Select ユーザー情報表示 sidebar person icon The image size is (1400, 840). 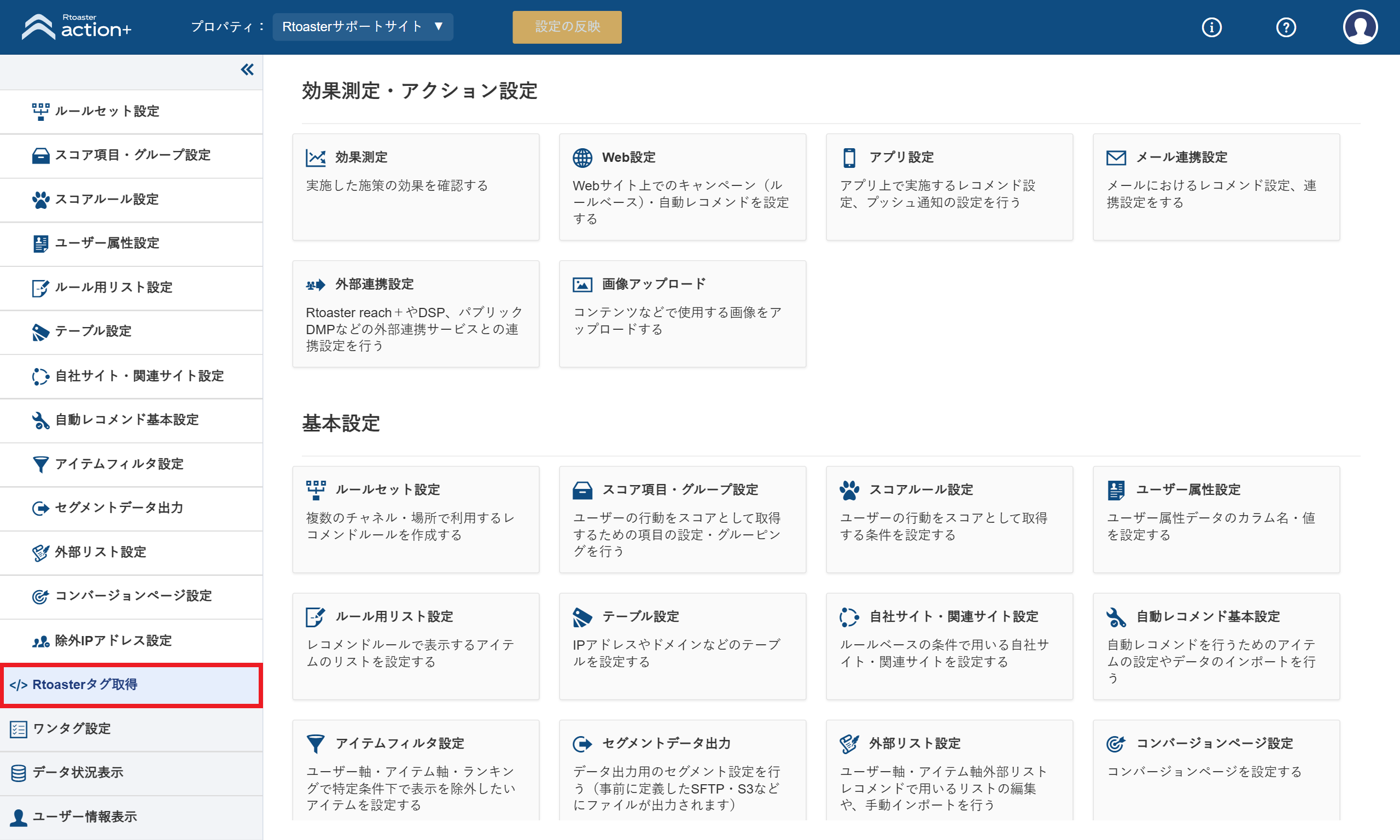18,817
